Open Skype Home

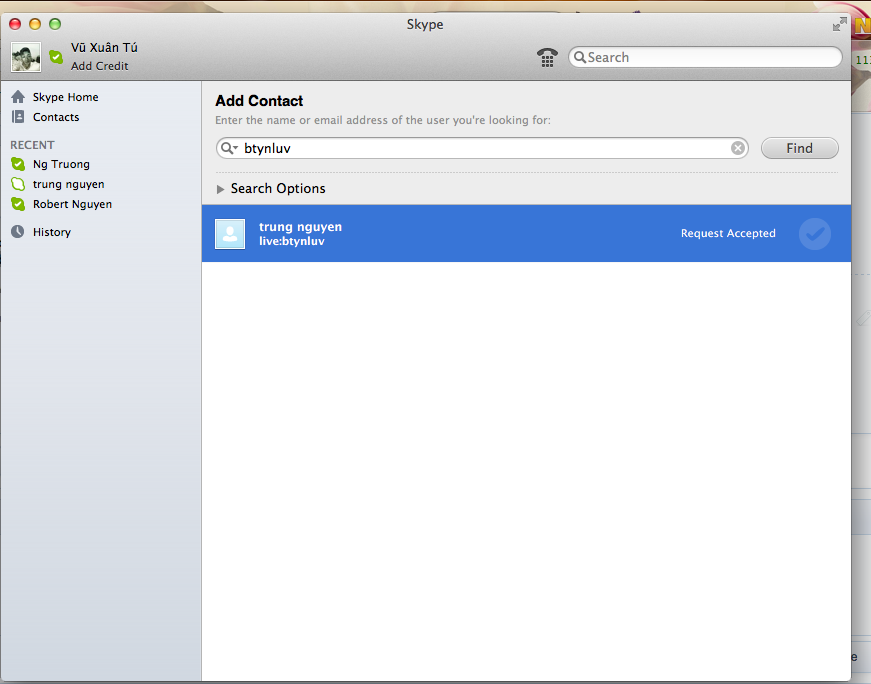[x=66, y=97]
